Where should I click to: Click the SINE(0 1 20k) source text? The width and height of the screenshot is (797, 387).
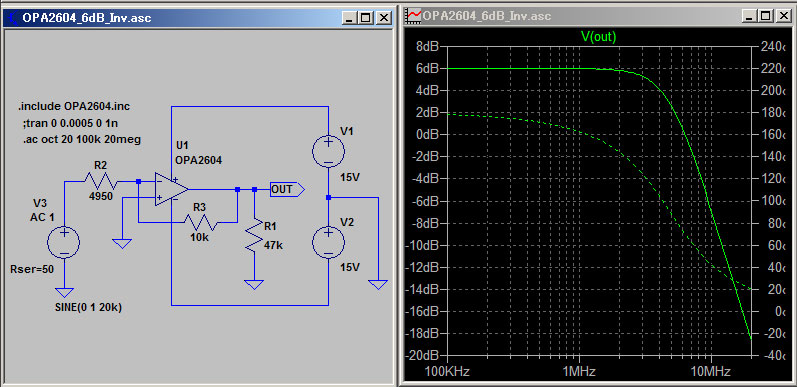pyautogui.click(x=87, y=307)
